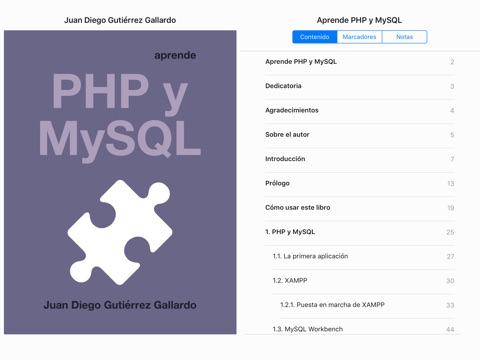Screen dimensions: 480x360
Task: Open chapter '1. PHP y MySQL'
Action: click(x=360, y=232)
